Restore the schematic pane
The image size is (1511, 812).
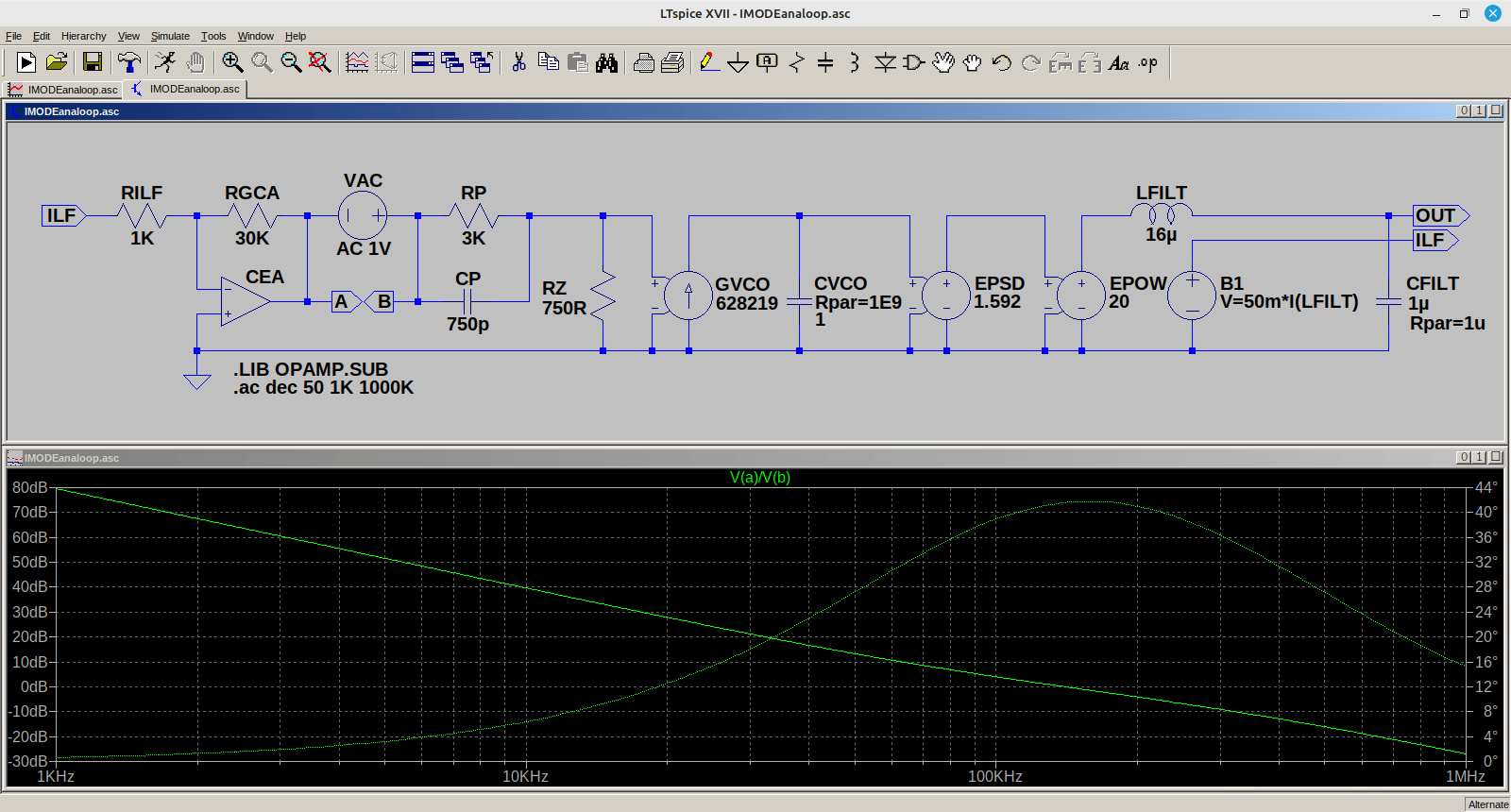1480,110
